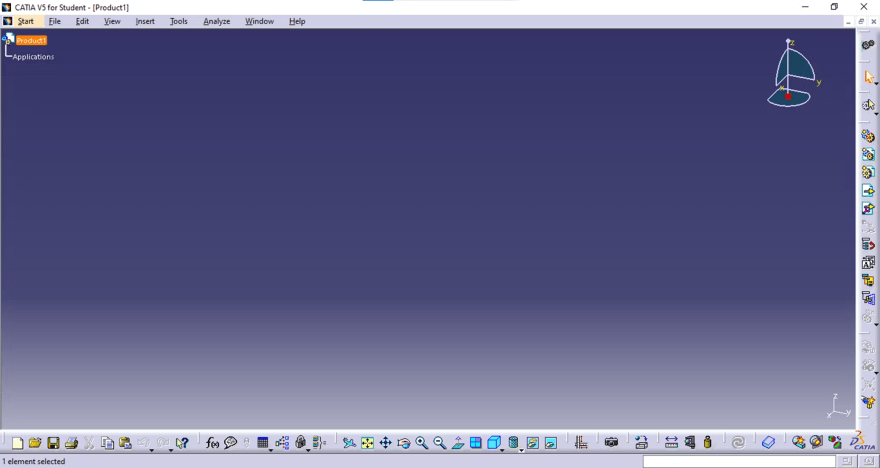This screenshot has height=468, width=880.
Task: Click the Quick Print printer icon
Action: [71, 443]
